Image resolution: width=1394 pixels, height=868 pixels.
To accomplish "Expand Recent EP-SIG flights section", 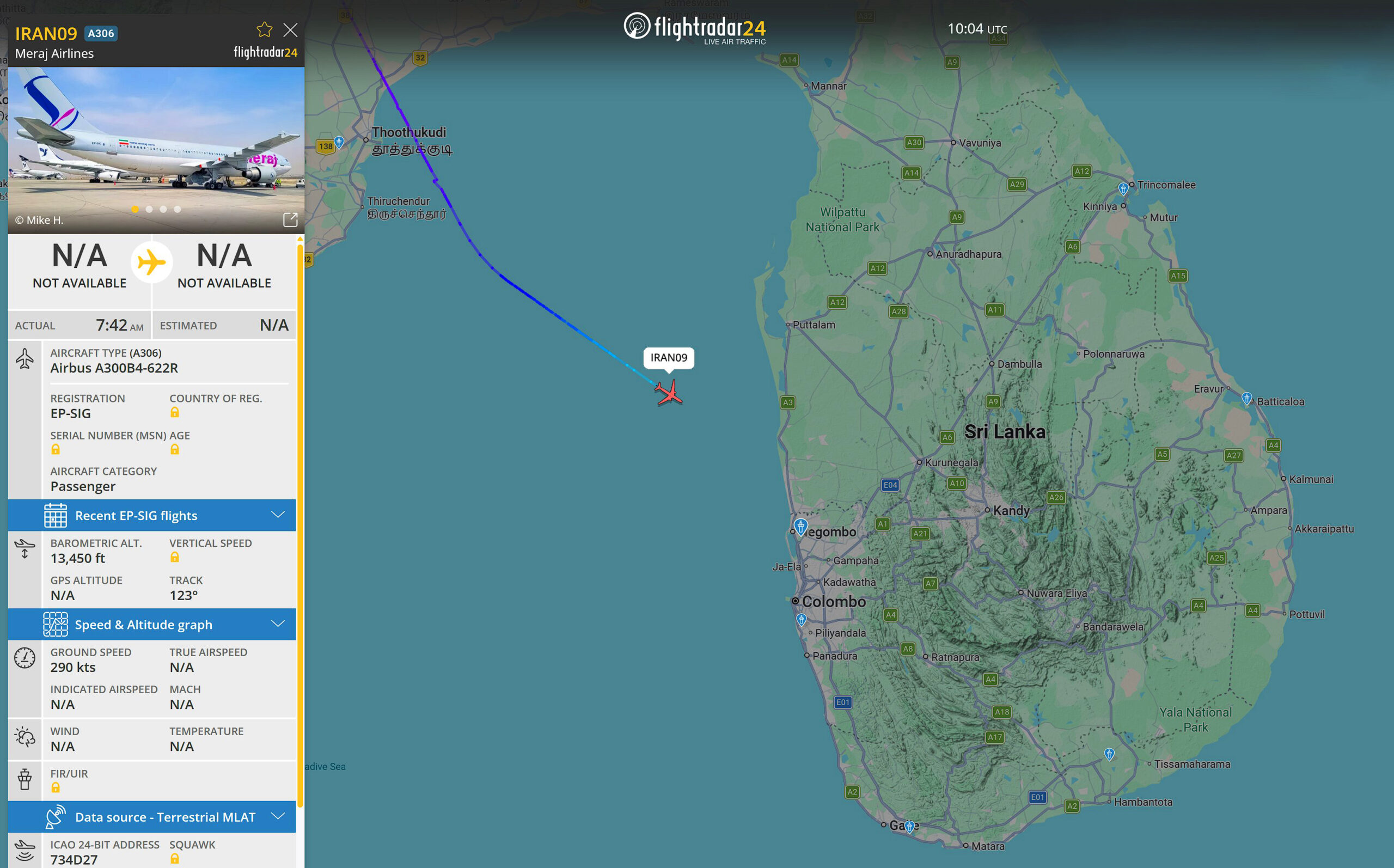I will tap(151, 515).
